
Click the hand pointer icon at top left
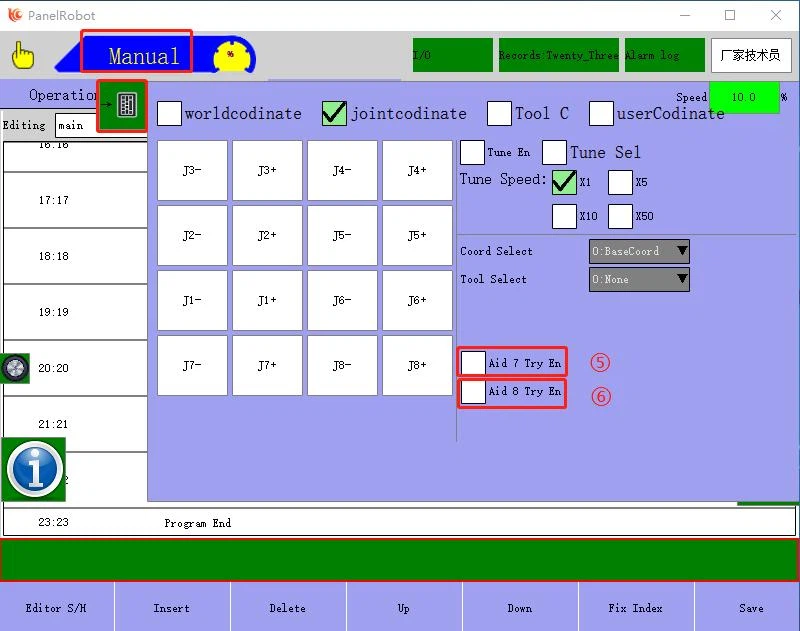pyautogui.click(x=22, y=56)
